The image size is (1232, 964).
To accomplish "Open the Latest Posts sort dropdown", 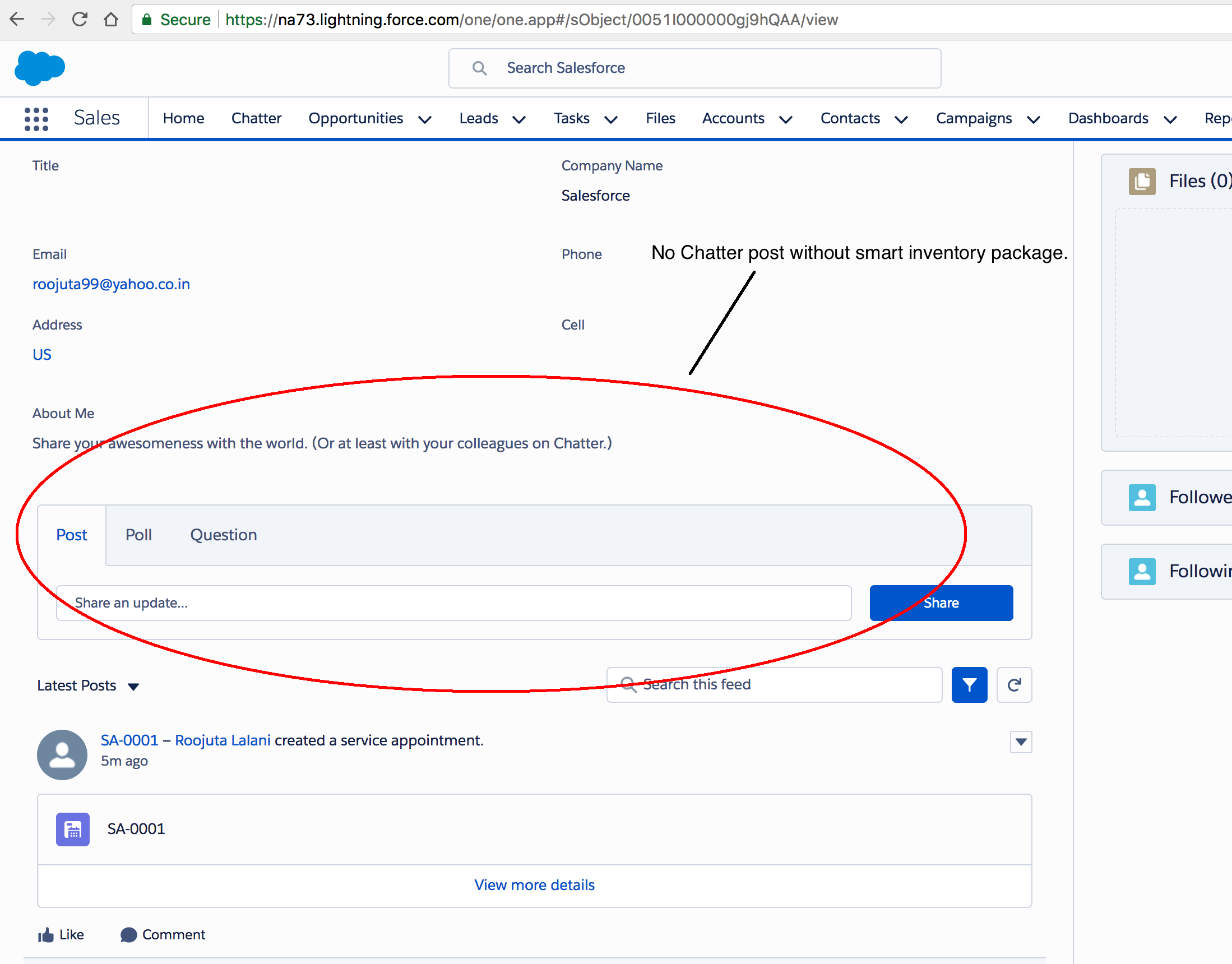I will [x=133, y=687].
